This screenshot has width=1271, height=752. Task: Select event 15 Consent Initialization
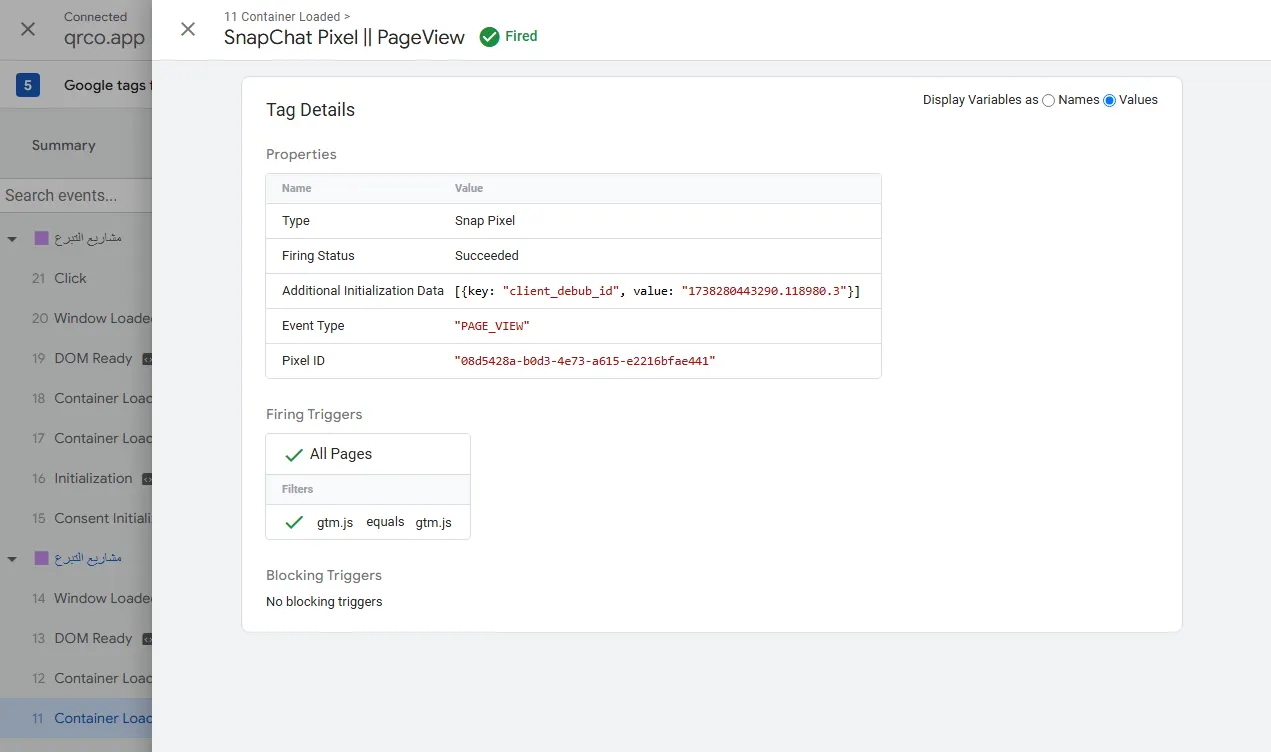[x=76, y=518]
